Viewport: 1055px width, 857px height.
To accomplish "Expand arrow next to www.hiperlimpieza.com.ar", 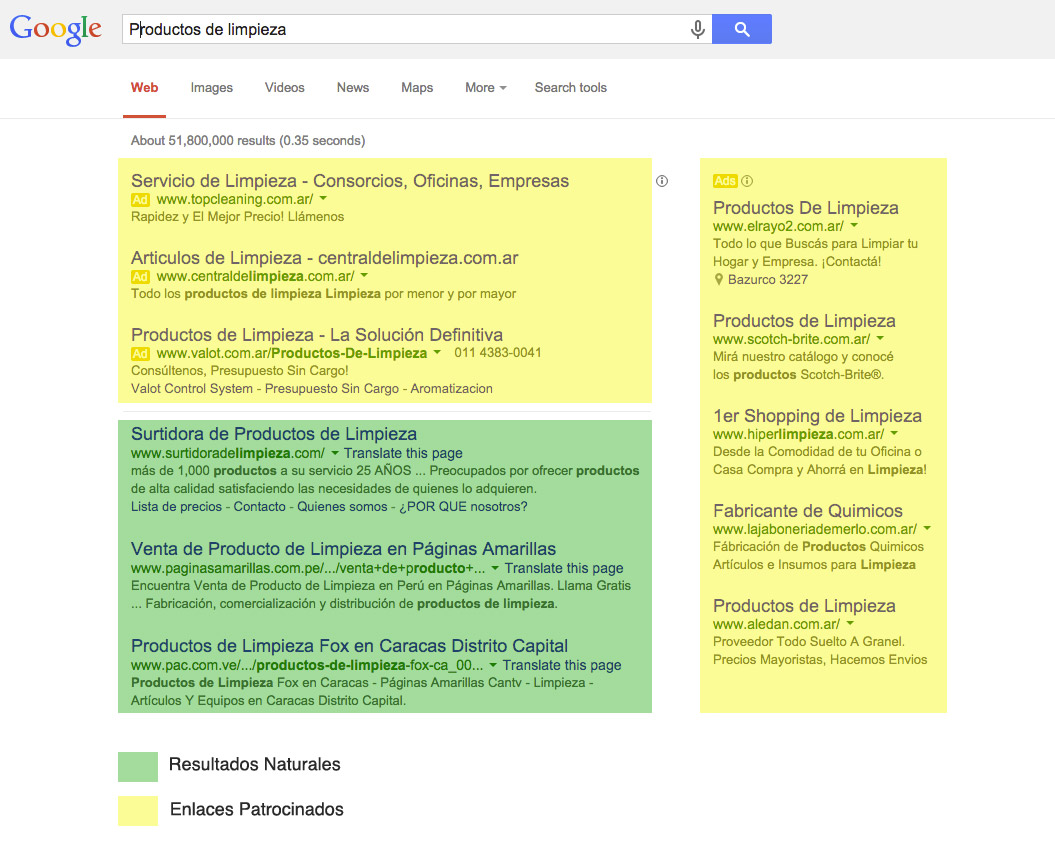I will click(894, 433).
